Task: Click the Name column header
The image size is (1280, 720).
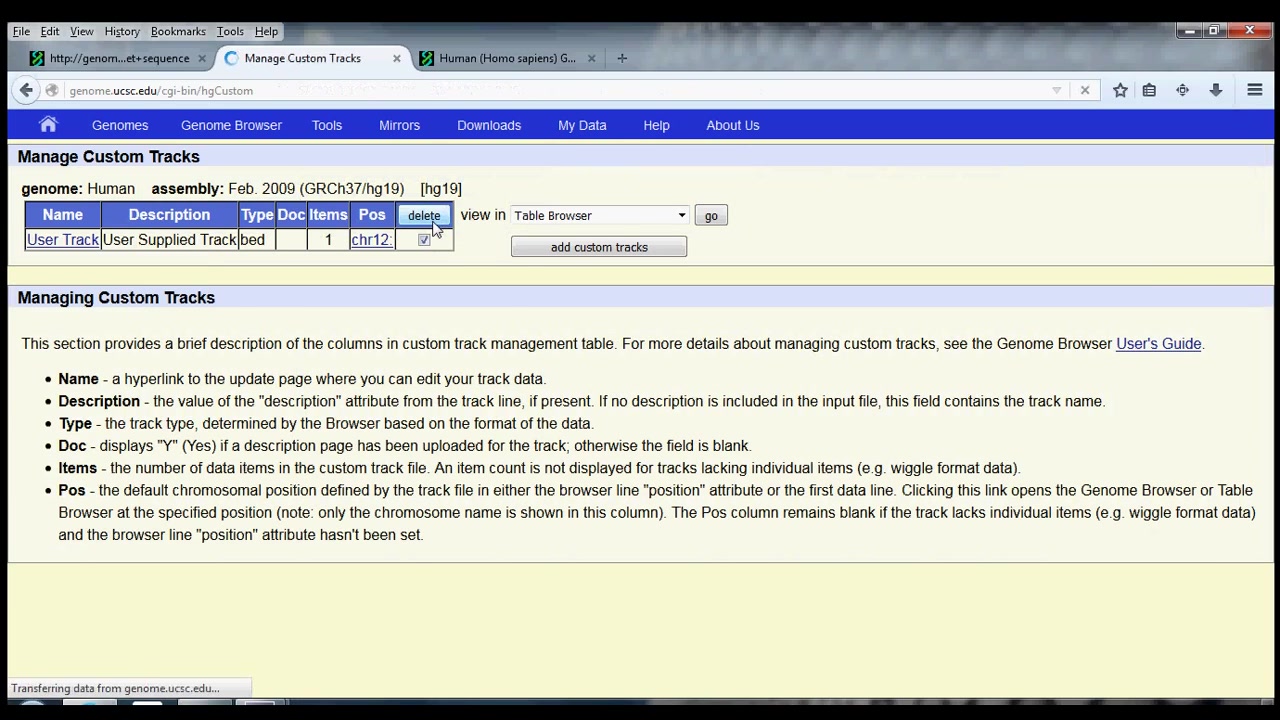Action: pyautogui.click(x=62, y=215)
